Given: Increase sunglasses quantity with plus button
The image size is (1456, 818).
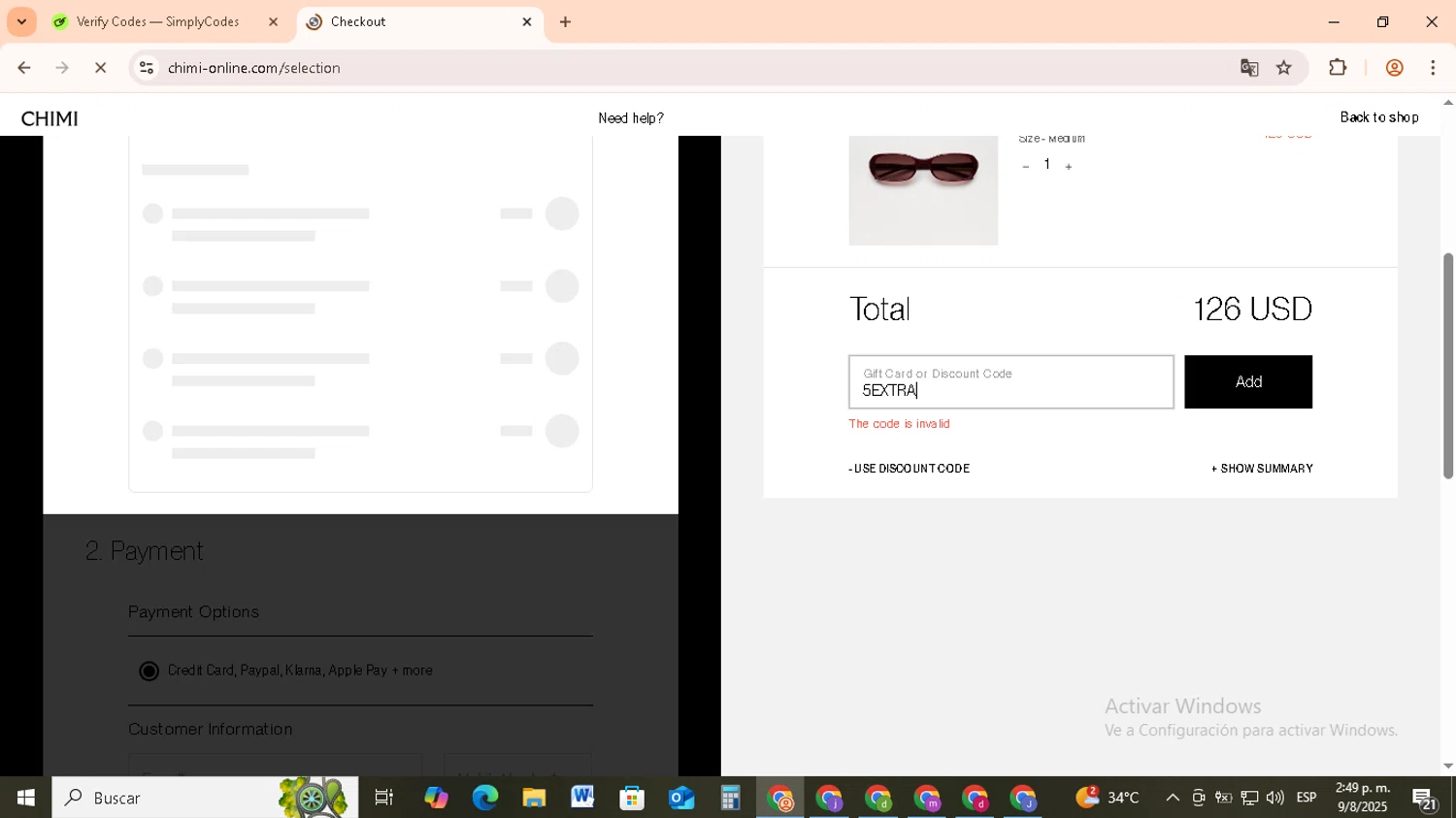Looking at the screenshot, I should pos(1069,167).
